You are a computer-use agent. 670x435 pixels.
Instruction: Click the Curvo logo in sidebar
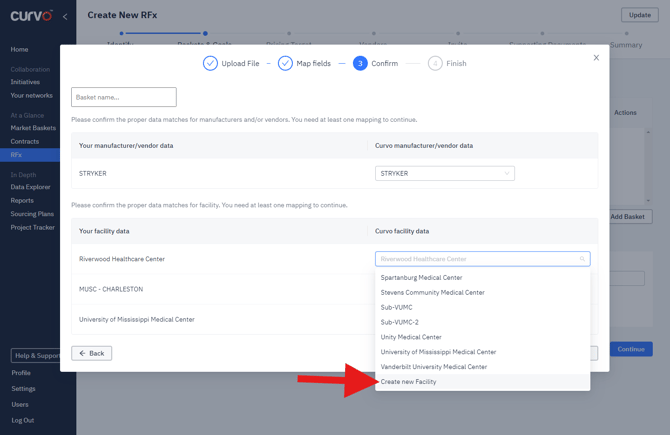(x=31, y=16)
